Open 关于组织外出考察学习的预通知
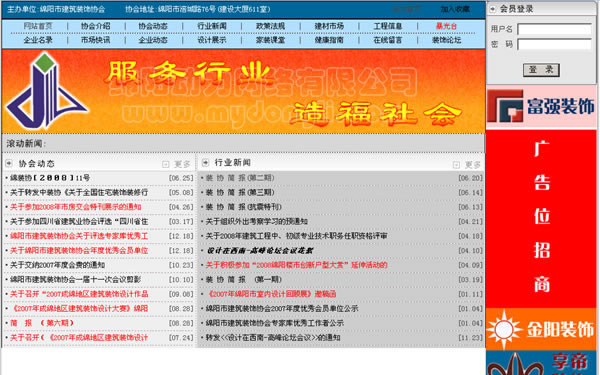The image size is (600, 375). click(x=257, y=222)
